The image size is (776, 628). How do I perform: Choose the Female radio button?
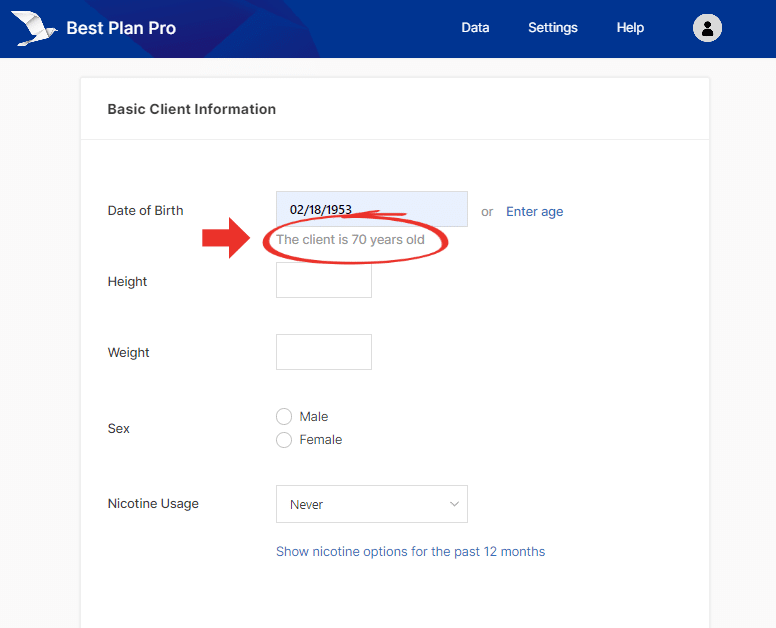284,440
